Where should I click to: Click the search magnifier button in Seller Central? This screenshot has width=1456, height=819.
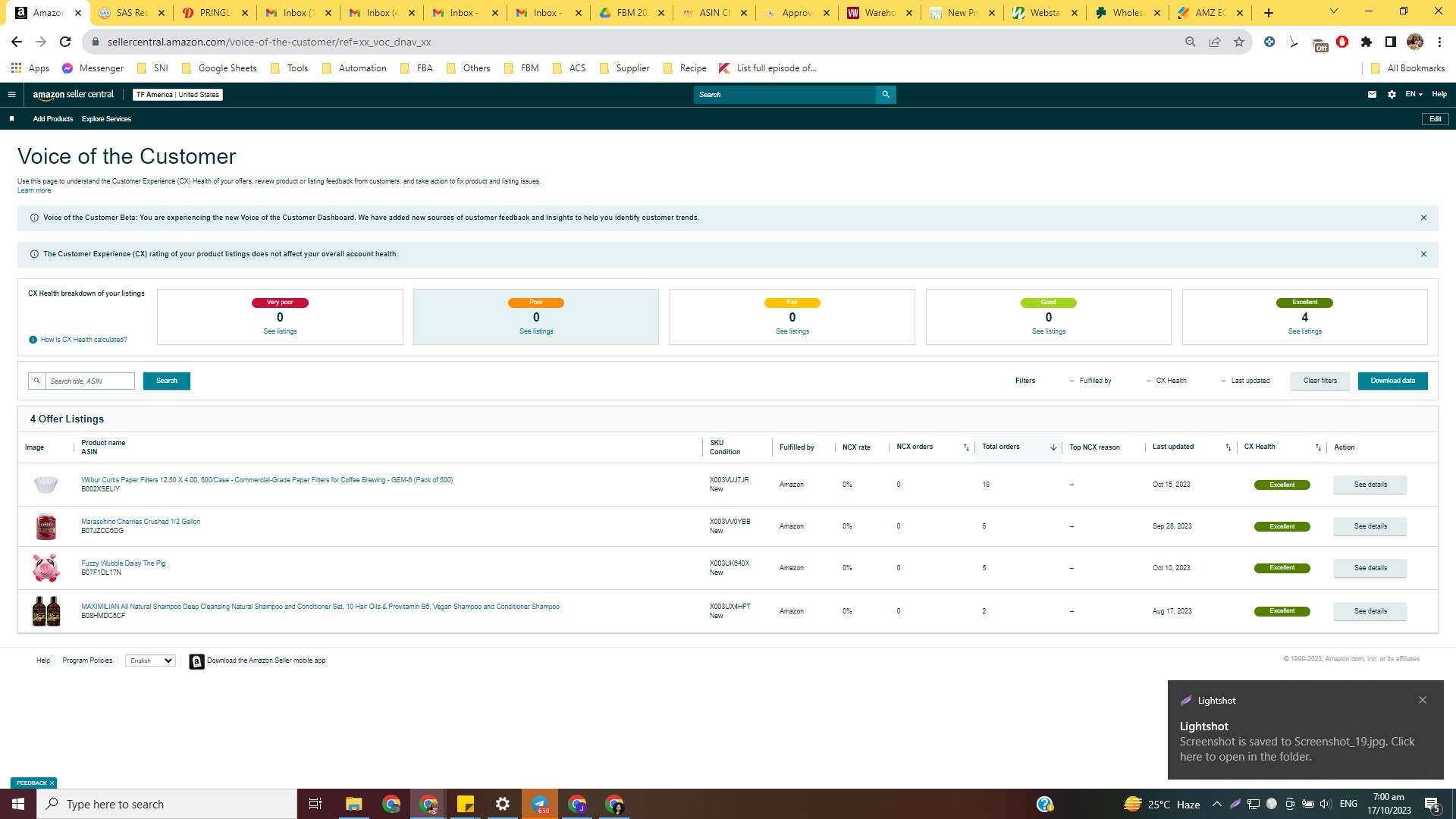click(886, 95)
